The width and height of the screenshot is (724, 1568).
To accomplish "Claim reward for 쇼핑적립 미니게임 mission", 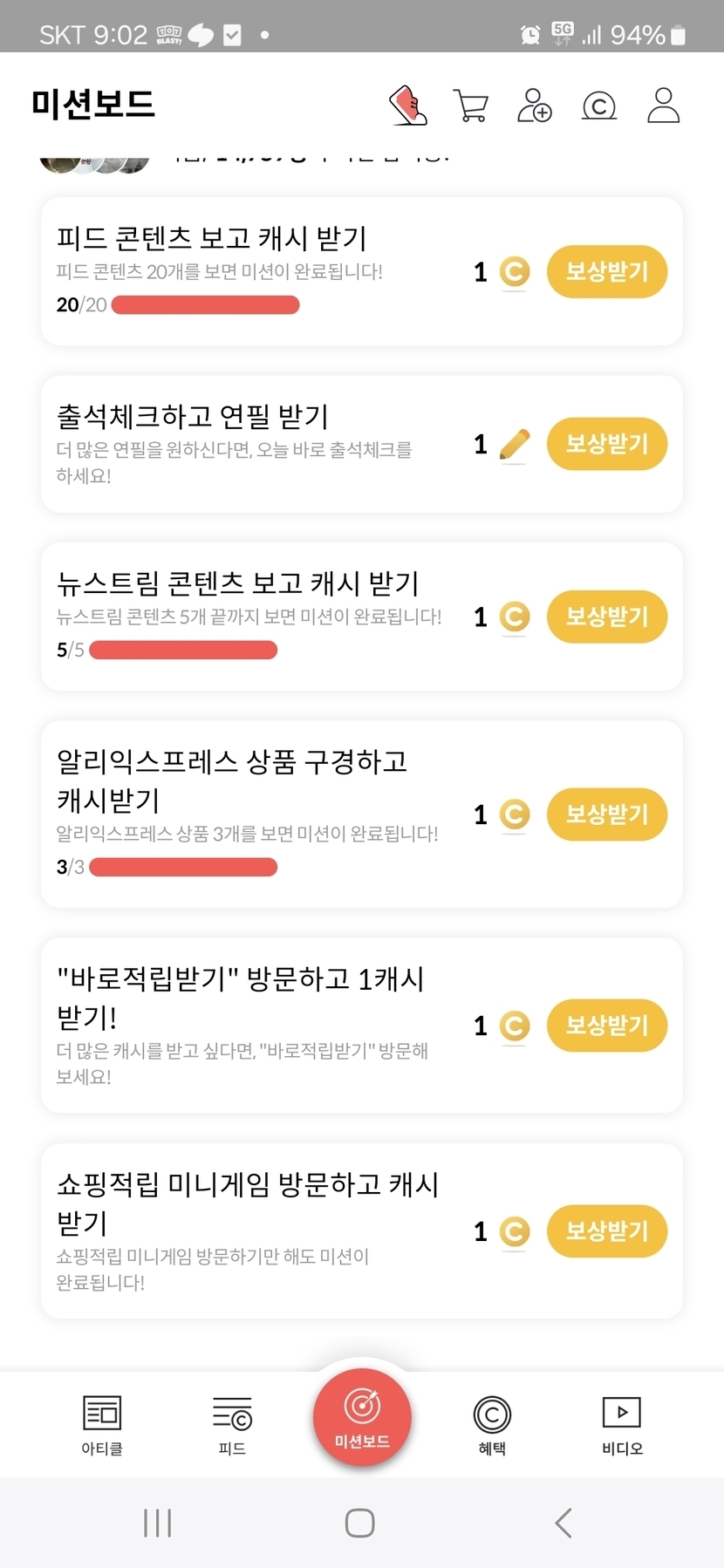I will pos(606,1231).
